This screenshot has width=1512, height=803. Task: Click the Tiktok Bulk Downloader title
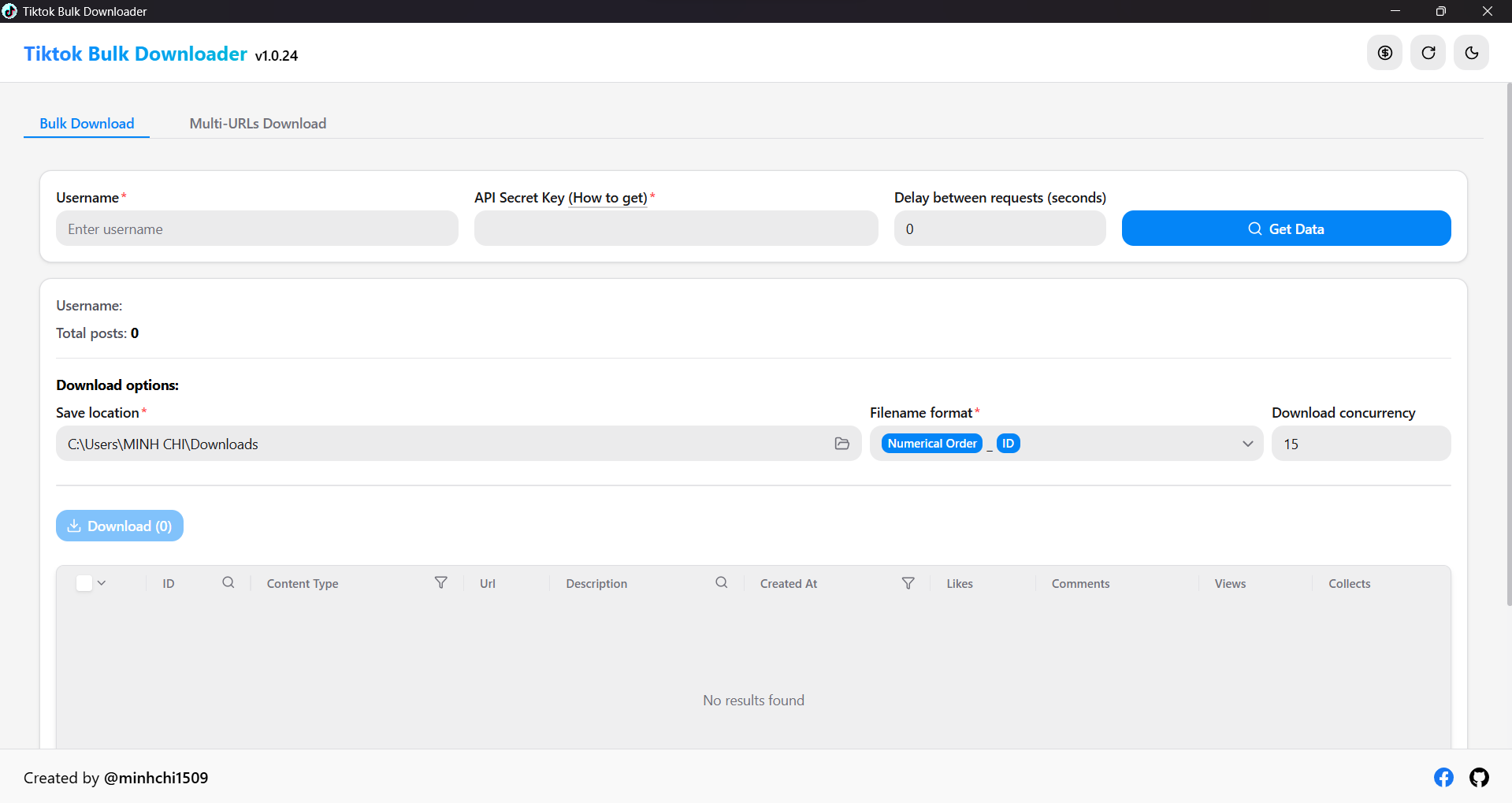click(136, 54)
